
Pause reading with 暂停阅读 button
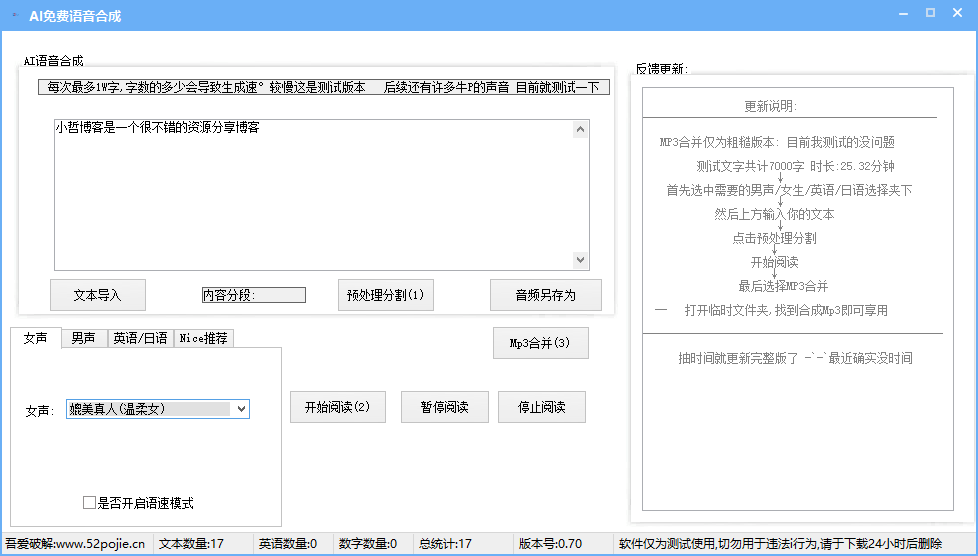click(x=445, y=407)
